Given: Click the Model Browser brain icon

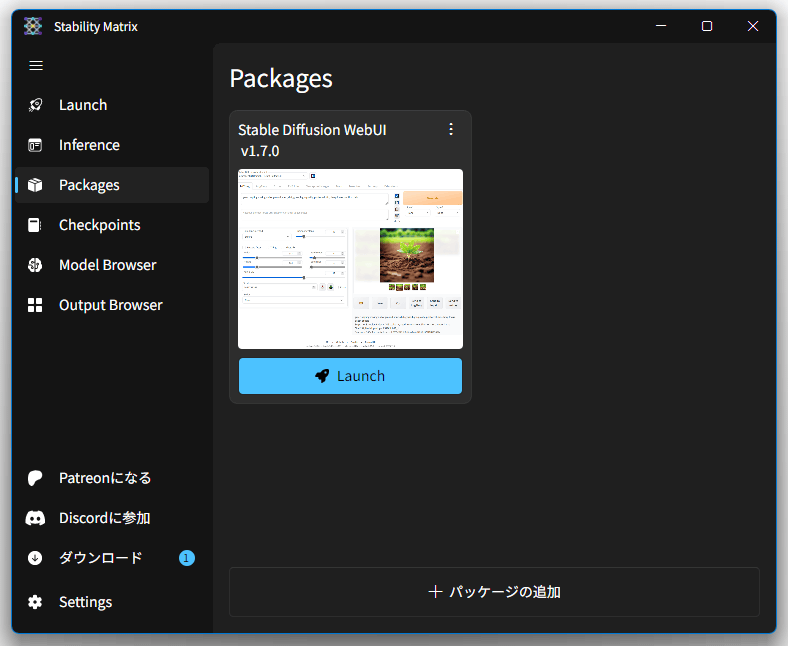Looking at the screenshot, I should pos(35,265).
